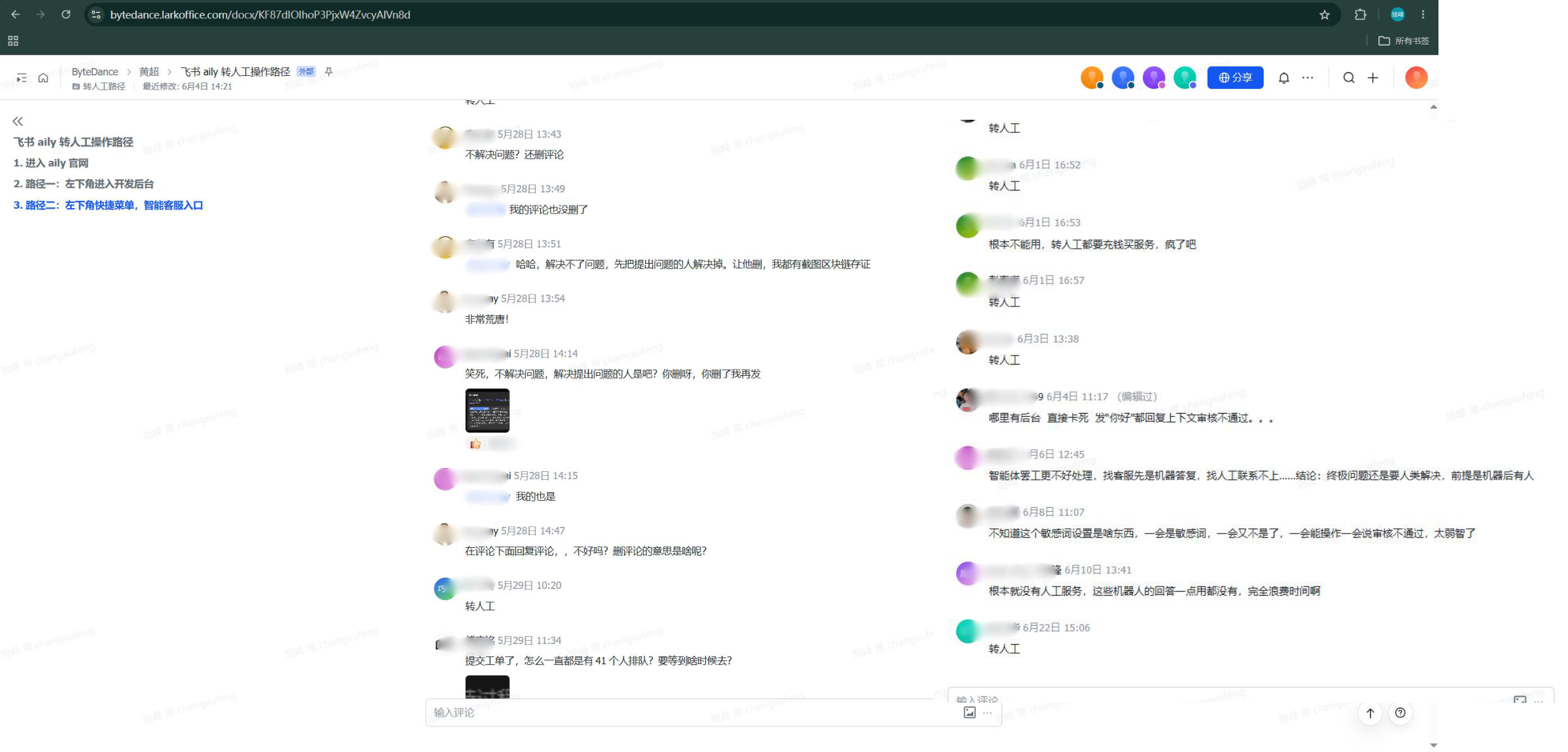Click thumbs-up reaction under 笑死 comment

476,444
